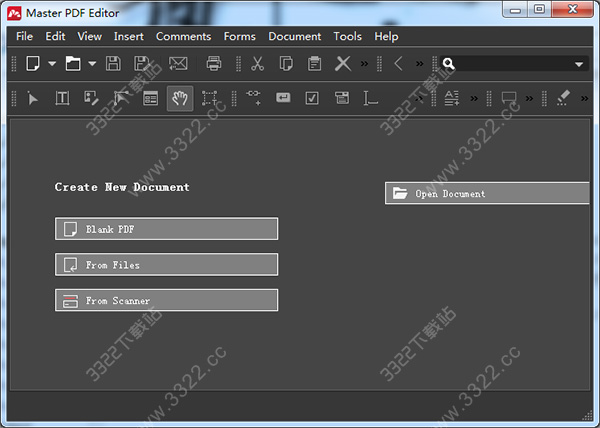Click the Copy icon
The width and height of the screenshot is (600, 428).
click(286, 63)
